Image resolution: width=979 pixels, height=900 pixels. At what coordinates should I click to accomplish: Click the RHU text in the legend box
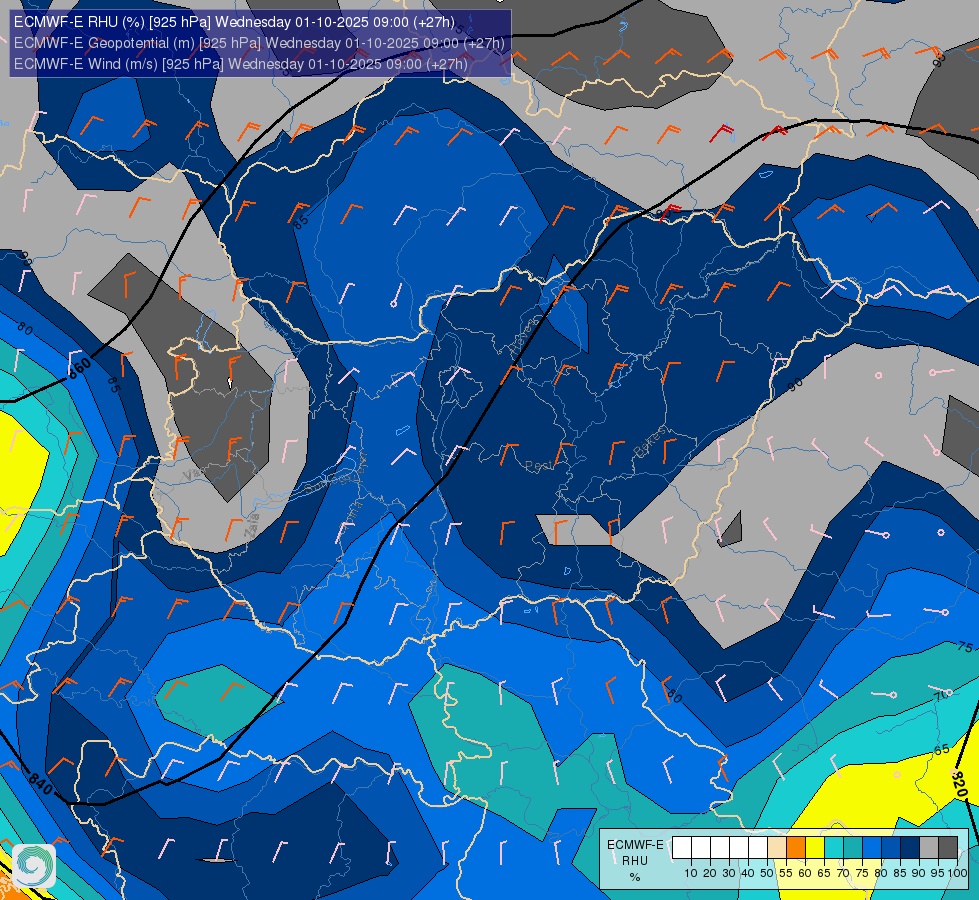click(x=635, y=861)
